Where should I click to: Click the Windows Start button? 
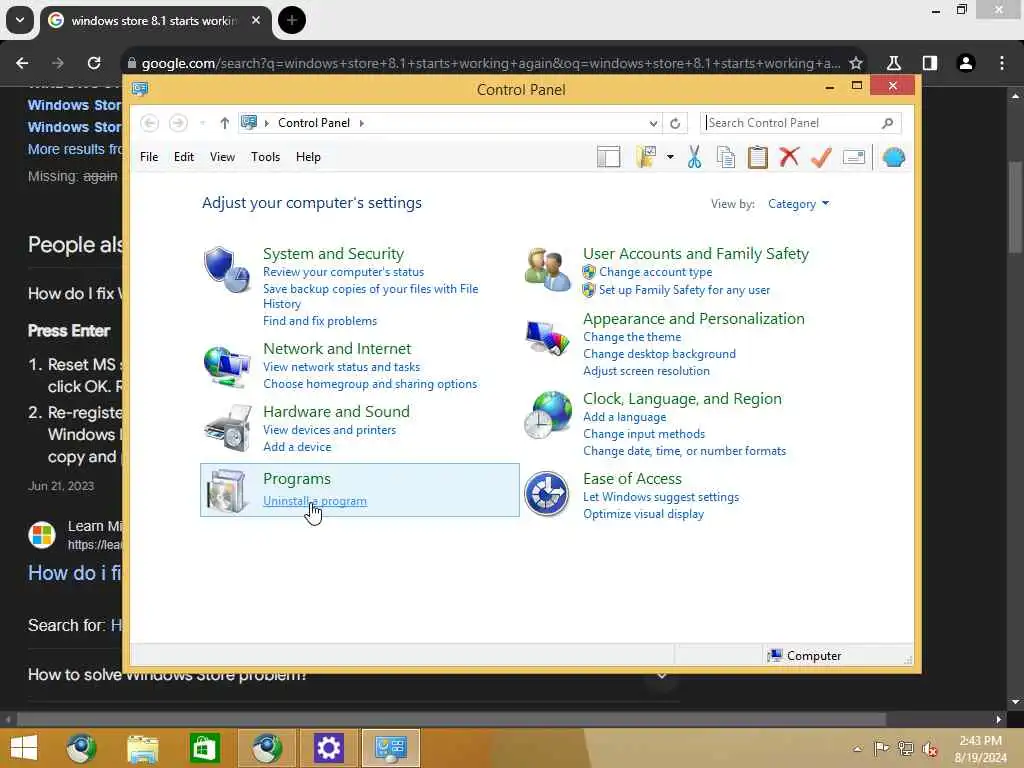pos(24,748)
